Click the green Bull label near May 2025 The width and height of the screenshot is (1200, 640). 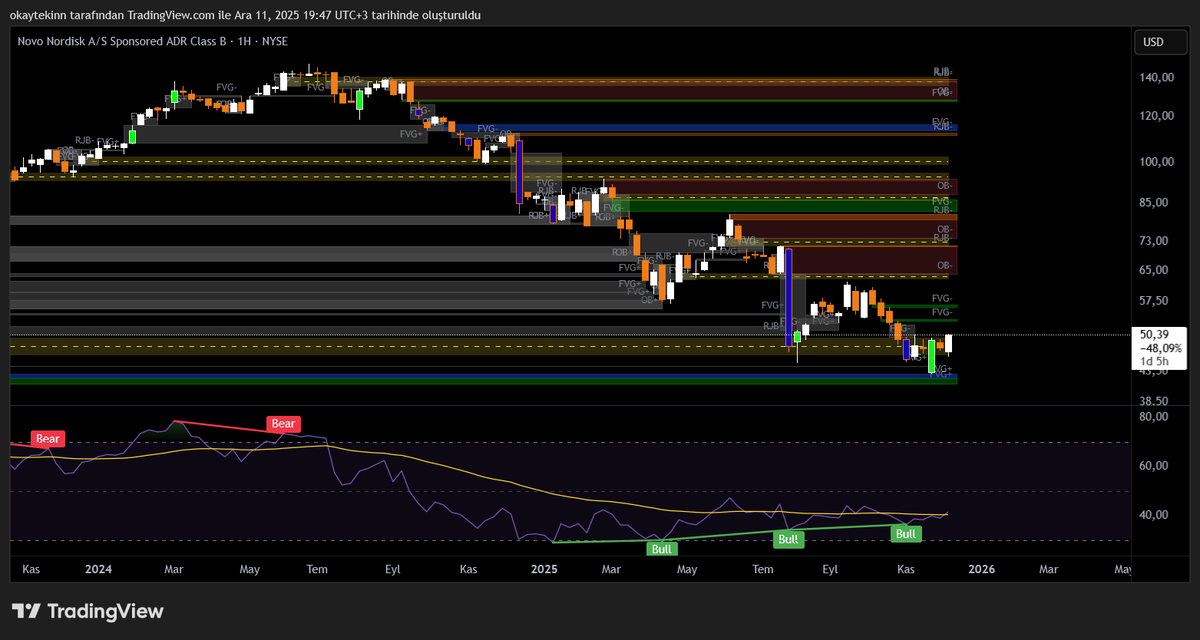[662, 548]
